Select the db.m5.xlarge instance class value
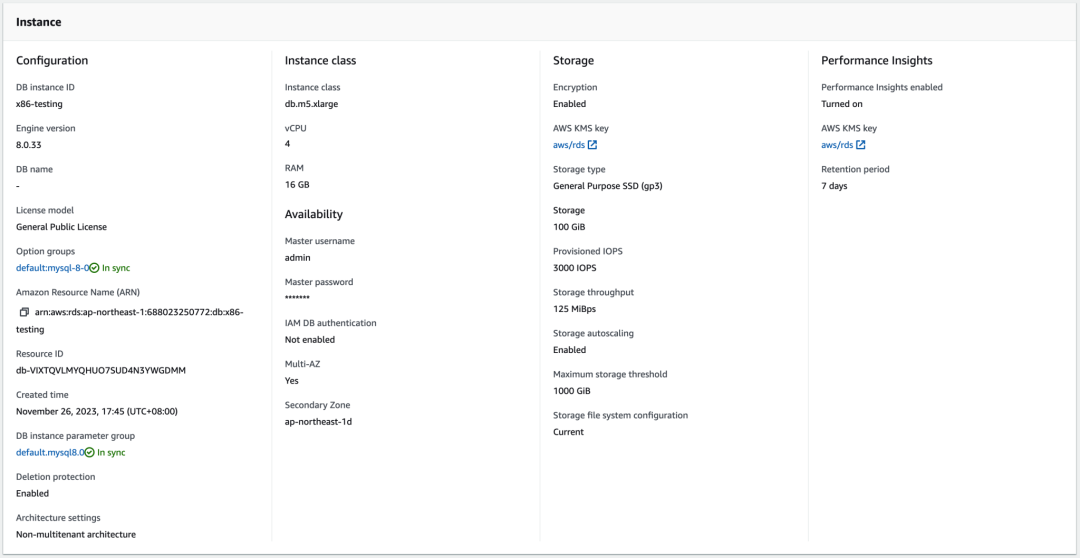Image resolution: width=1080 pixels, height=558 pixels. tap(312, 104)
